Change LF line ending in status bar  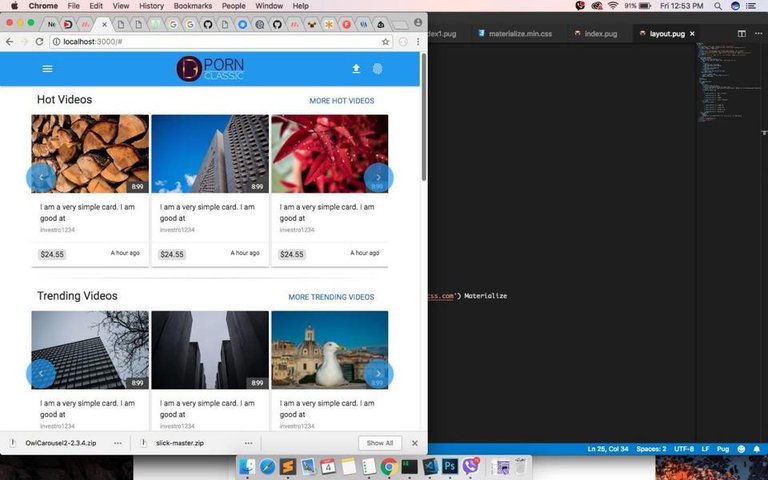click(705, 449)
